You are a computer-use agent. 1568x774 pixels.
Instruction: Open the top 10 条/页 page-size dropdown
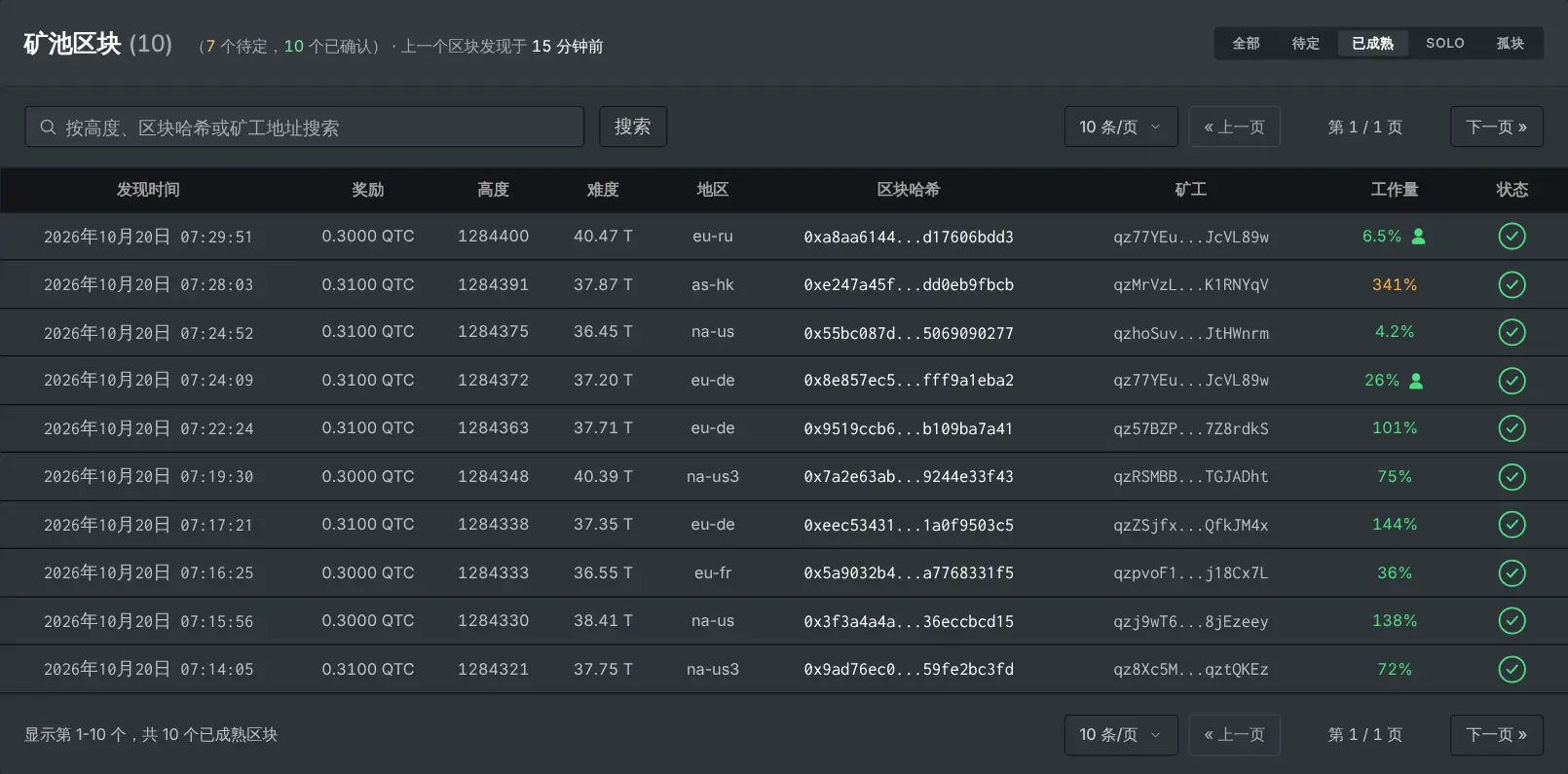1121,127
